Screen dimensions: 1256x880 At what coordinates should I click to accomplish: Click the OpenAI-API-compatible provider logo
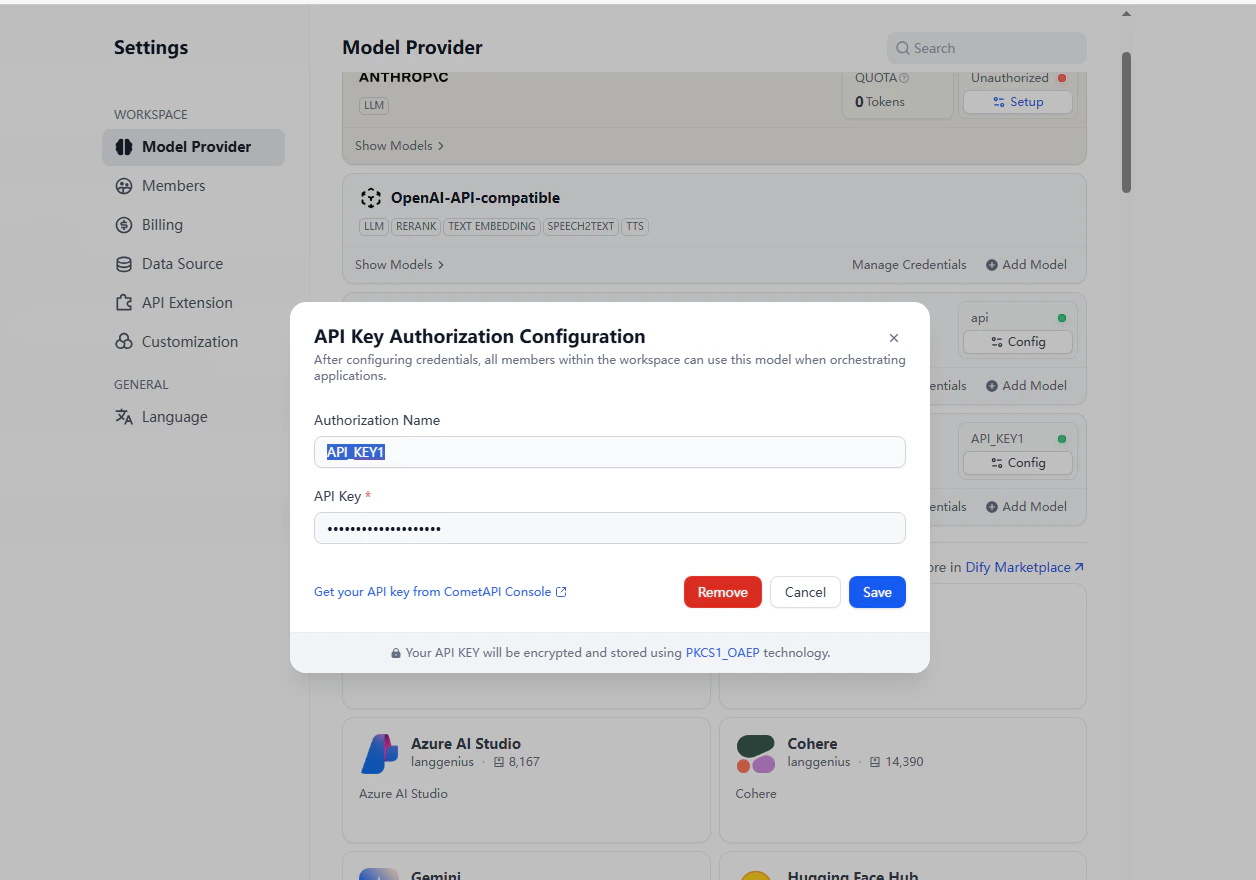point(371,197)
